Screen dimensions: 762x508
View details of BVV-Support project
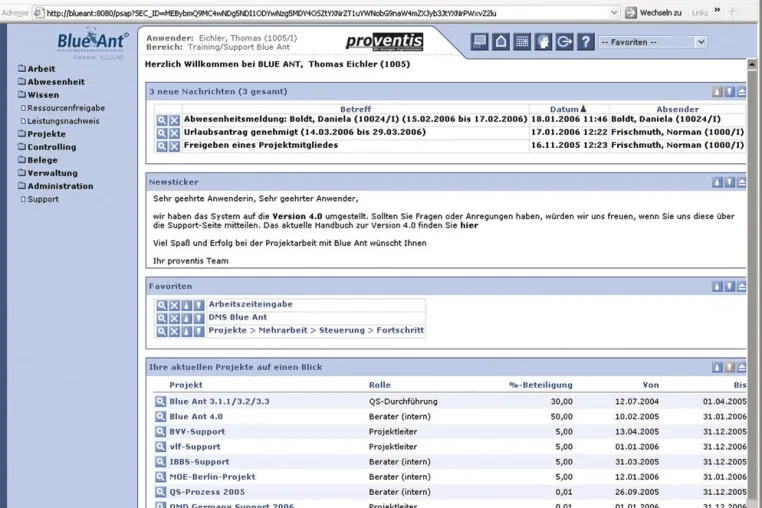point(160,432)
